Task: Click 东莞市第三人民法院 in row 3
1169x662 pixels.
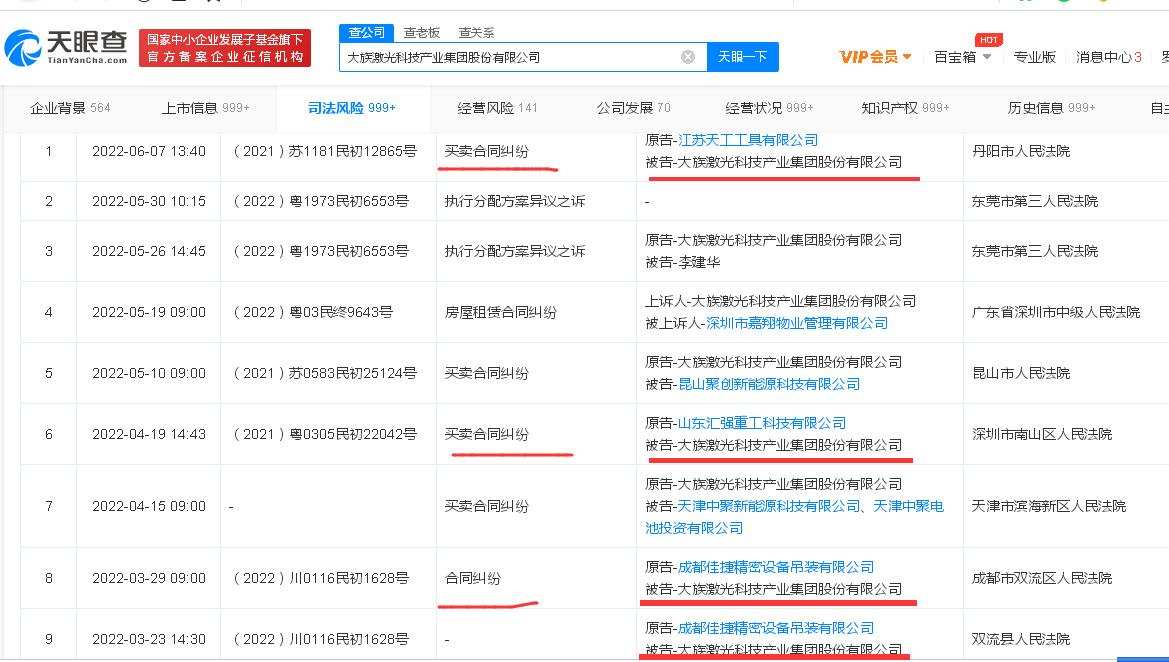Action: click(1035, 251)
